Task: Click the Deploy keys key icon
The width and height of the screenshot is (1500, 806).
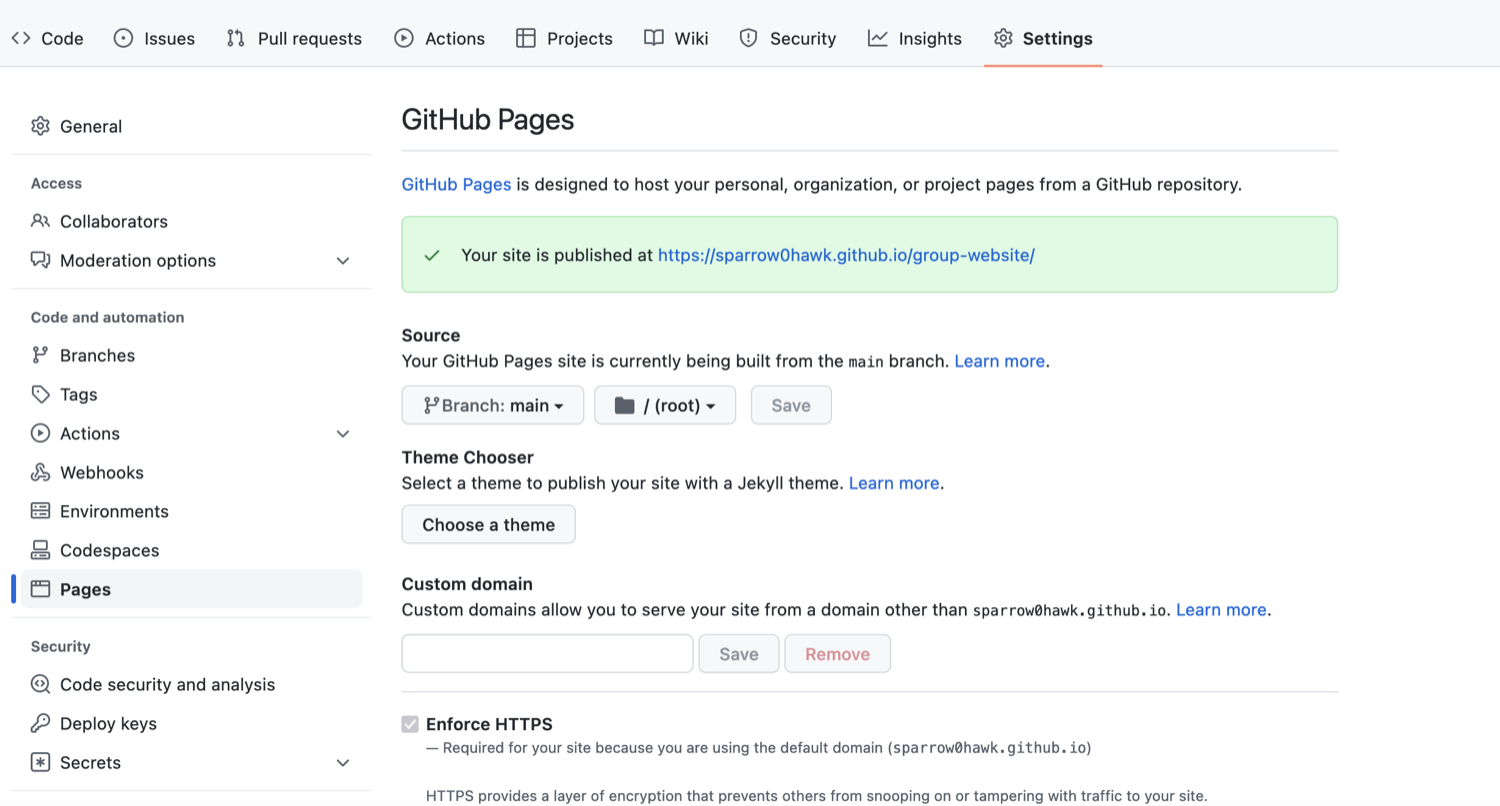Action: coord(40,723)
